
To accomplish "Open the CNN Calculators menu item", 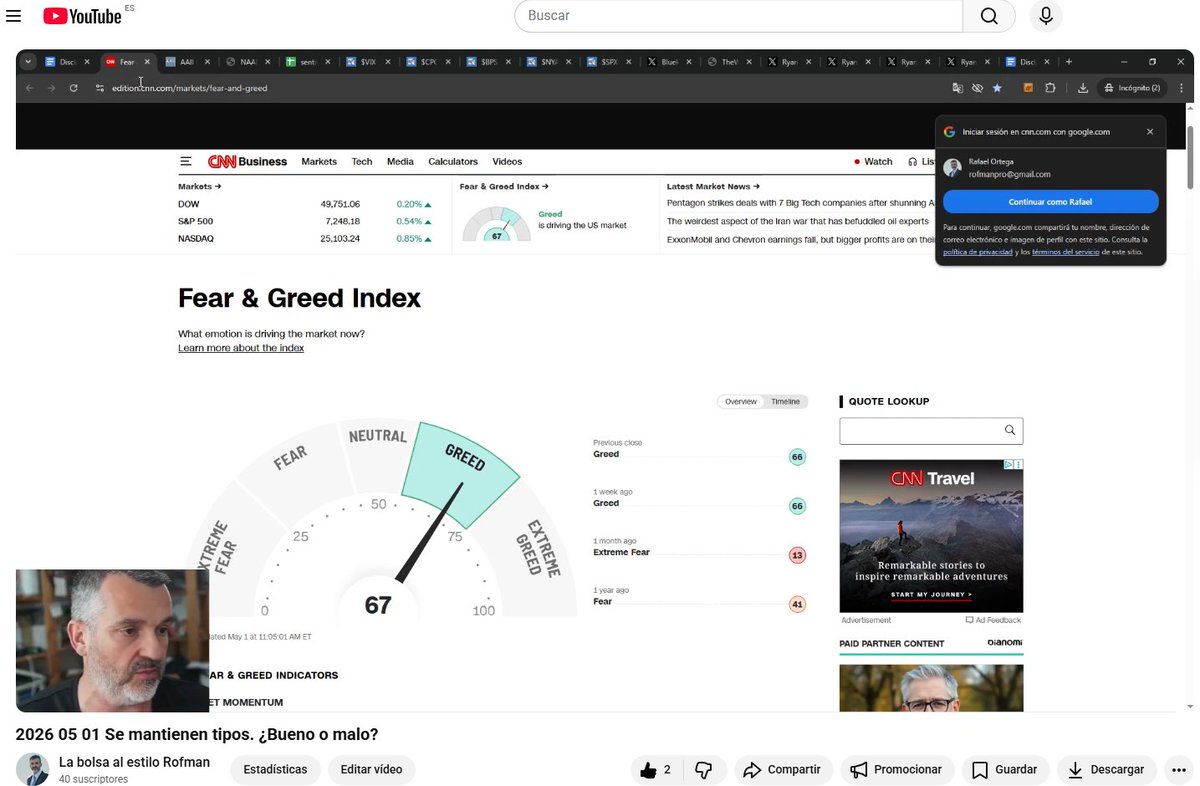I will click(x=453, y=161).
